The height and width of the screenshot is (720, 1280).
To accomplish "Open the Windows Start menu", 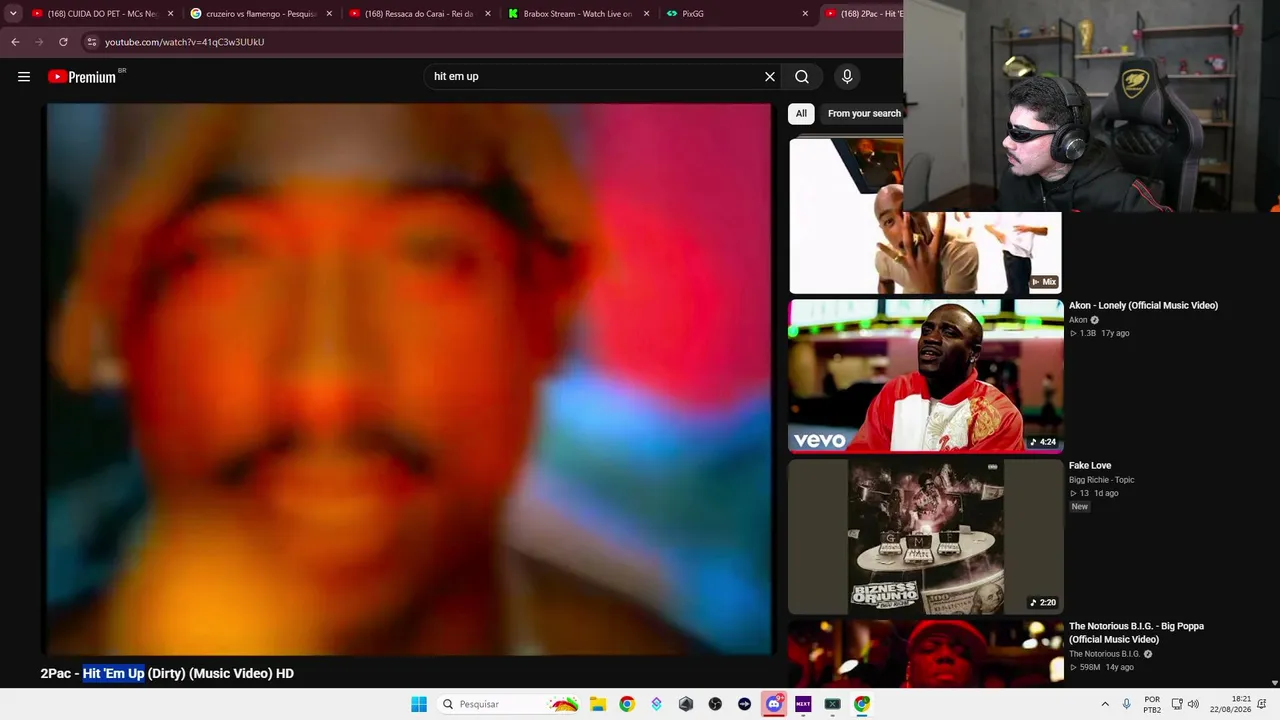I will click(419, 704).
